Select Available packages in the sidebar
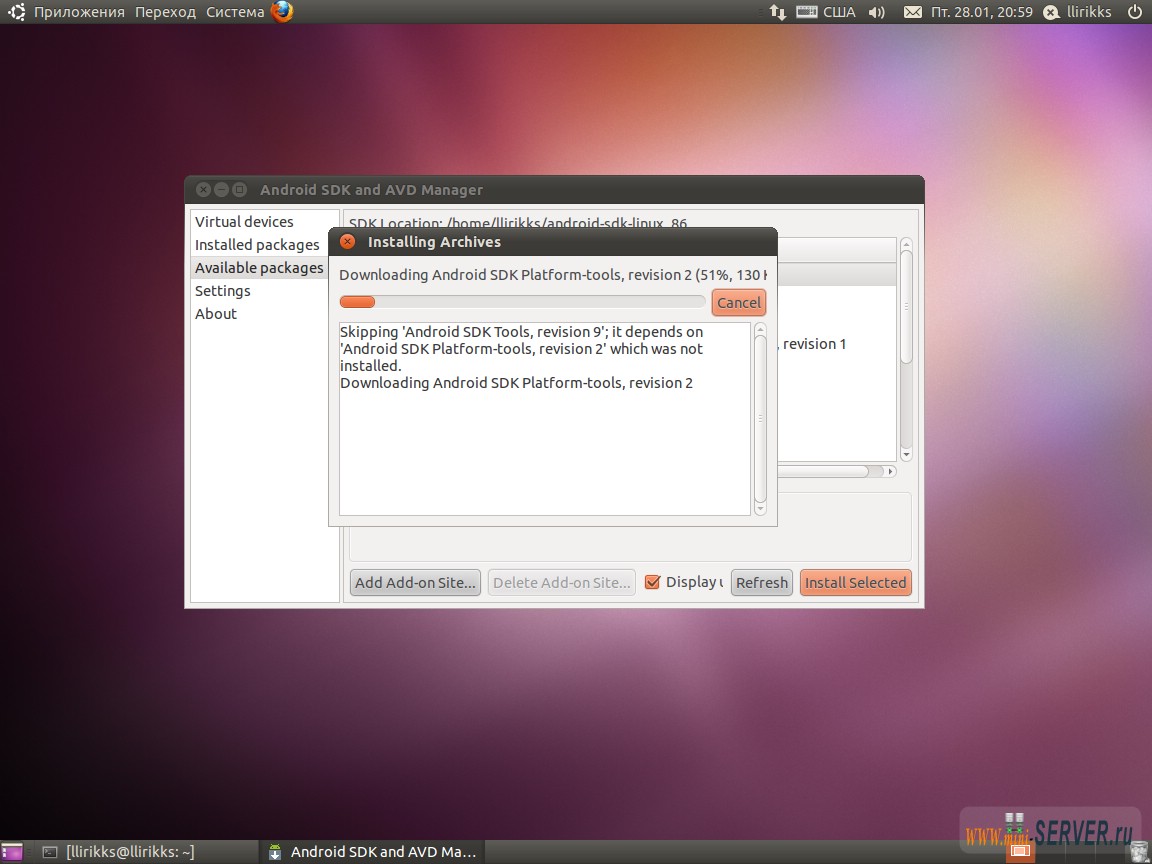Screen dimensions: 1152x864 [x=258, y=267]
